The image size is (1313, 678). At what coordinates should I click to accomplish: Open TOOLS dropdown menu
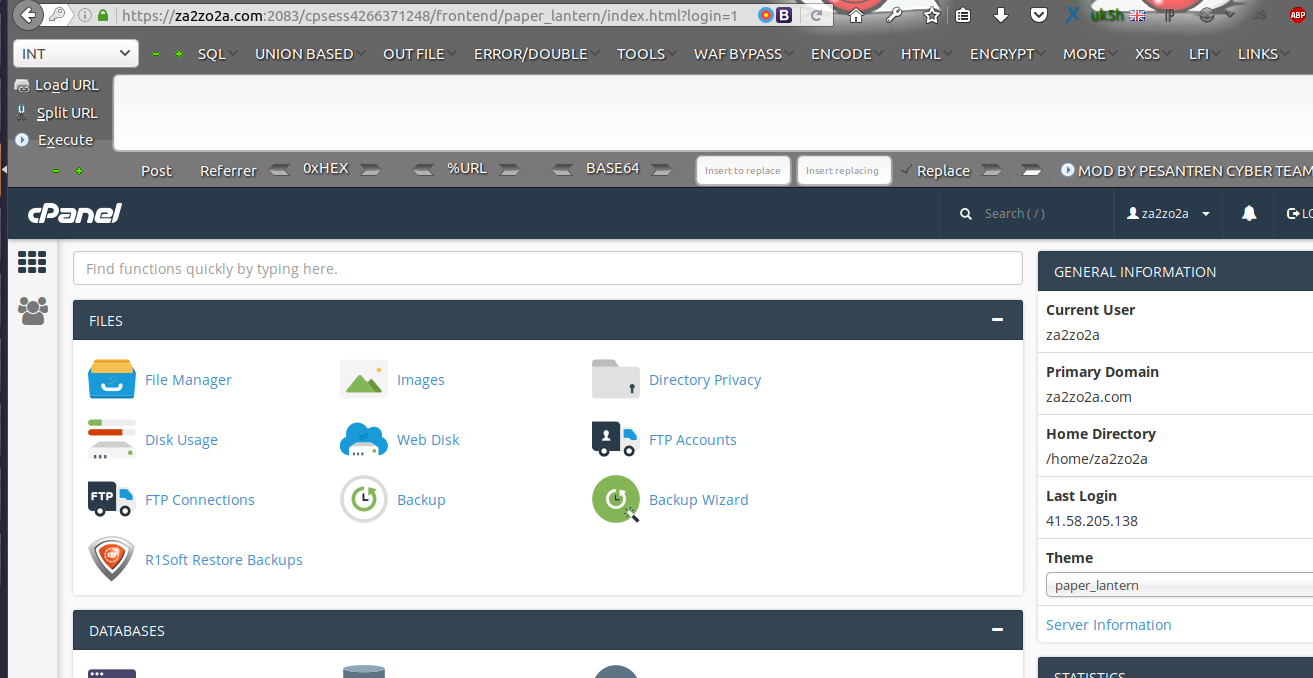tap(647, 54)
